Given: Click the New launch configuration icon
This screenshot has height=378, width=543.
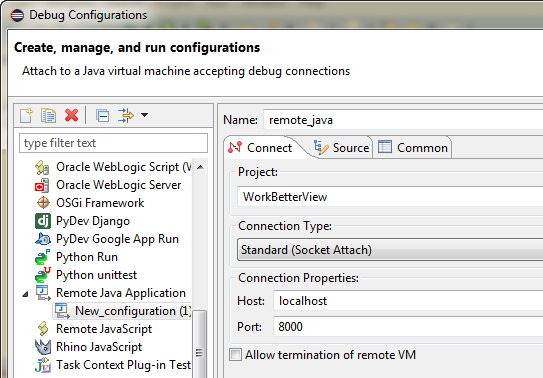Looking at the screenshot, I should [27, 116].
